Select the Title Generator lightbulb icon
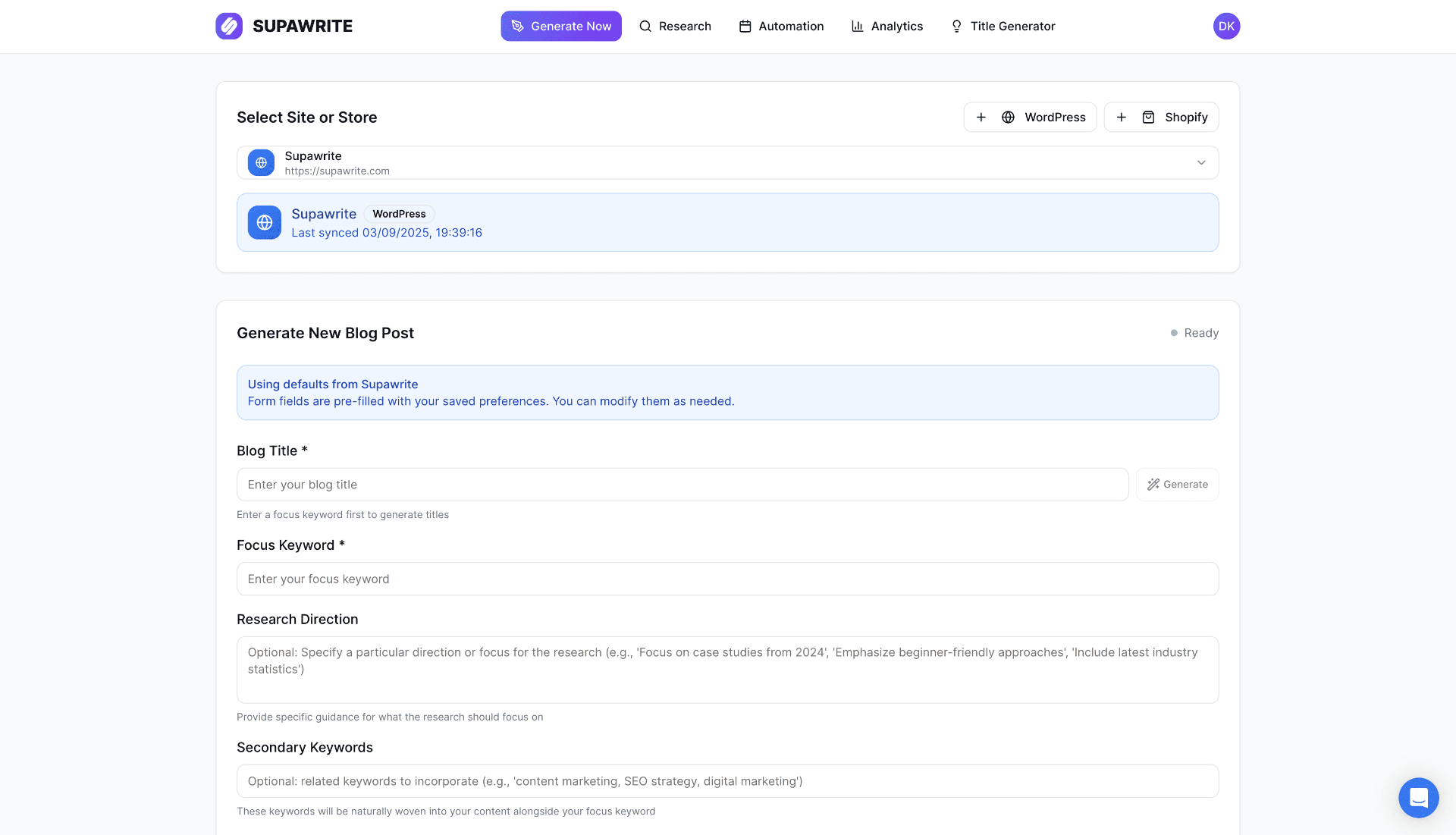The image size is (1456, 835). click(x=956, y=26)
